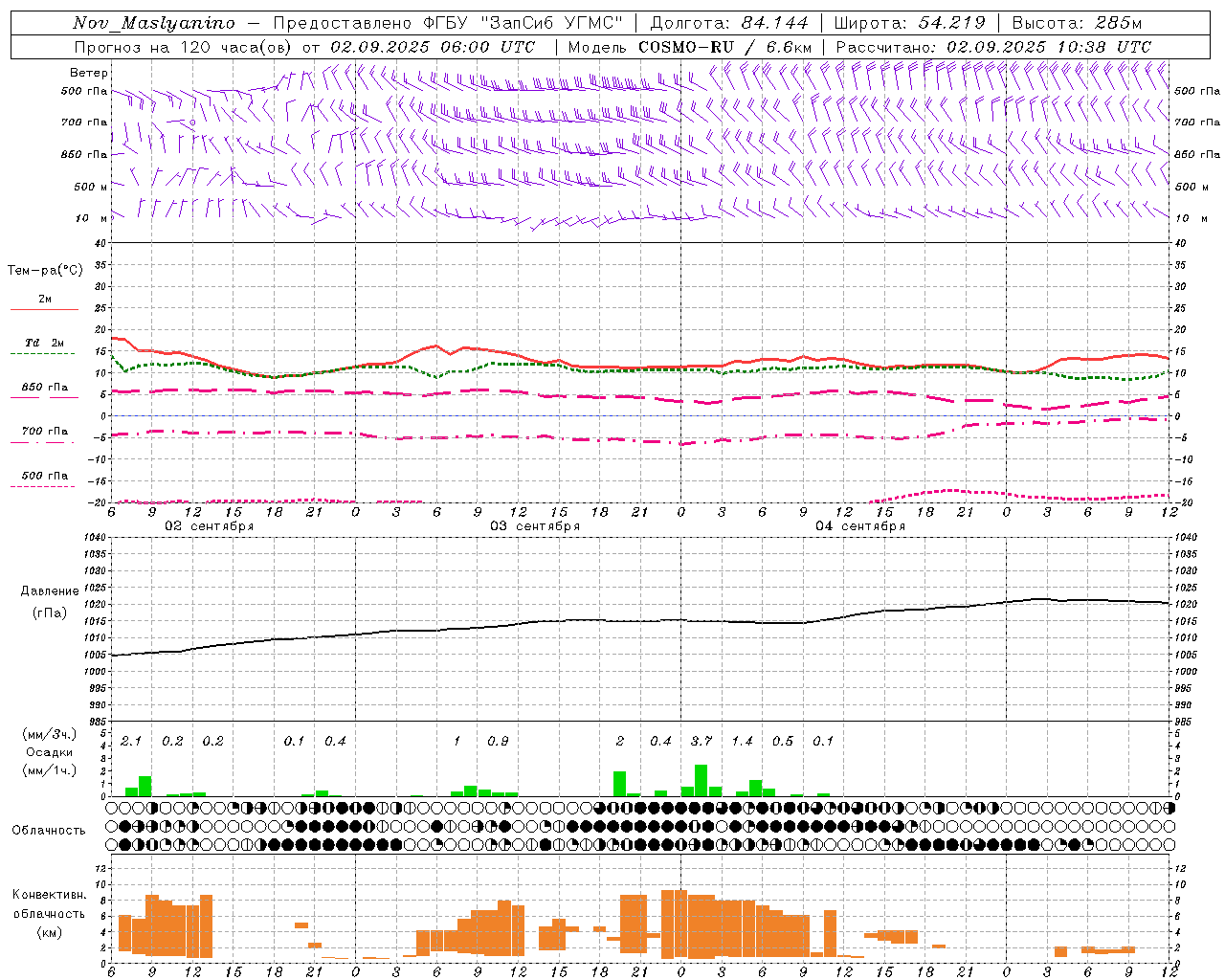Click the 'Облачность' cloudiness label

coord(49,830)
